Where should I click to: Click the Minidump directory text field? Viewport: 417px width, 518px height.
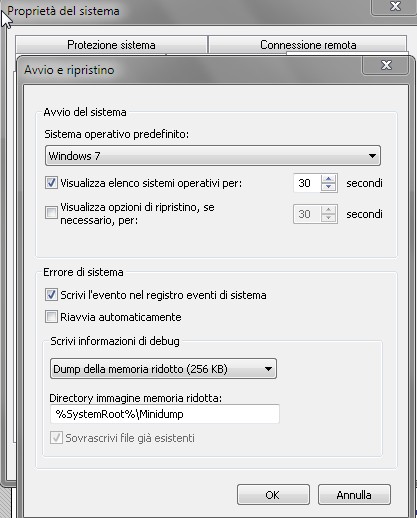(165, 414)
